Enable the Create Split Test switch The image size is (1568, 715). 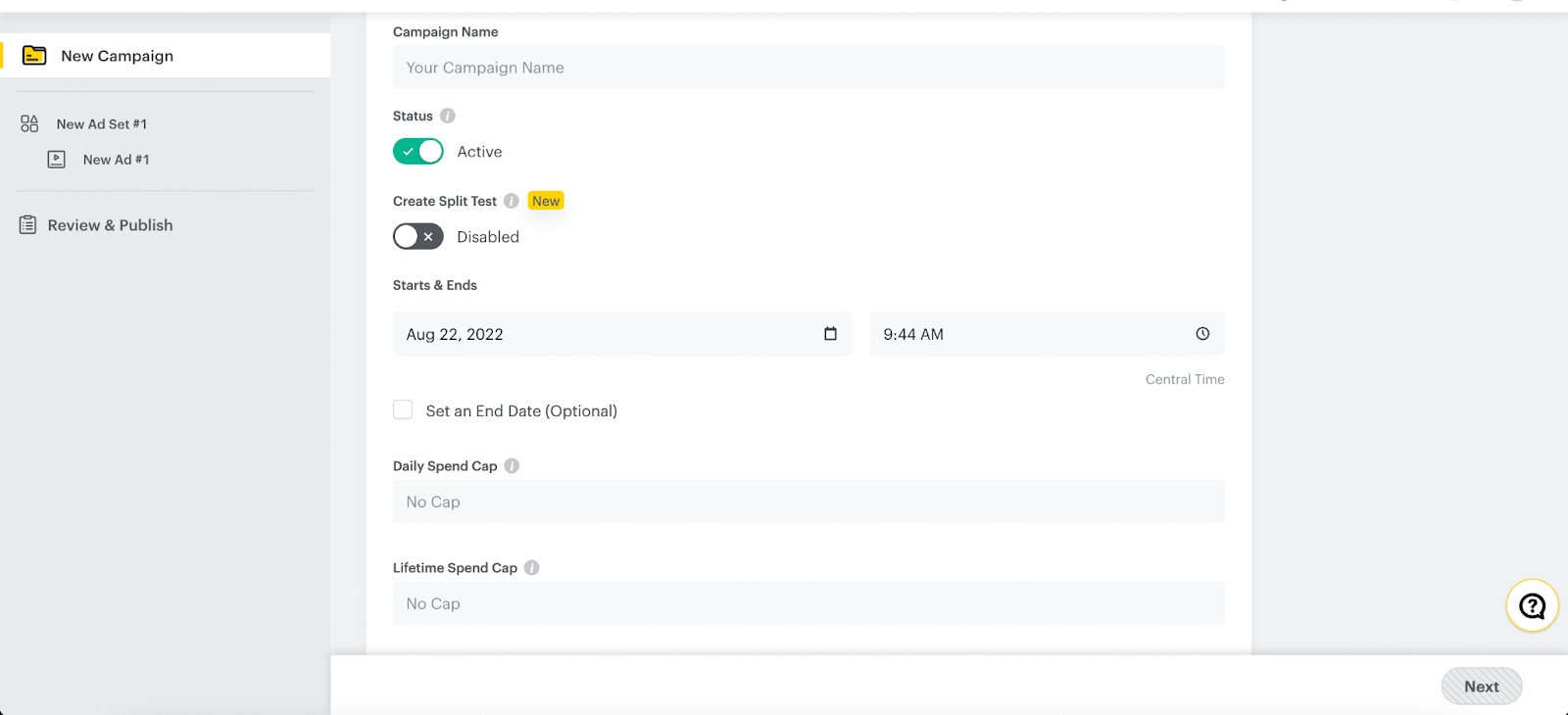pyautogui.click(x=418, y=237)
